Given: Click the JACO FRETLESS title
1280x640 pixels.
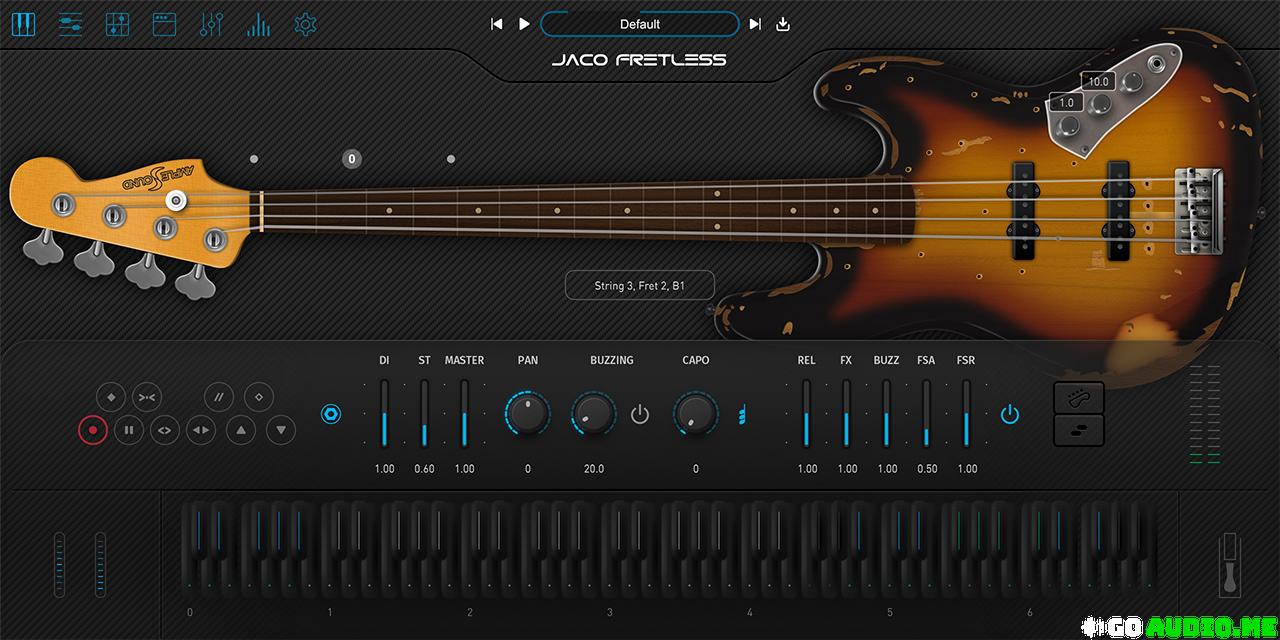Looking at the screenshot, I should coord(639,60).
